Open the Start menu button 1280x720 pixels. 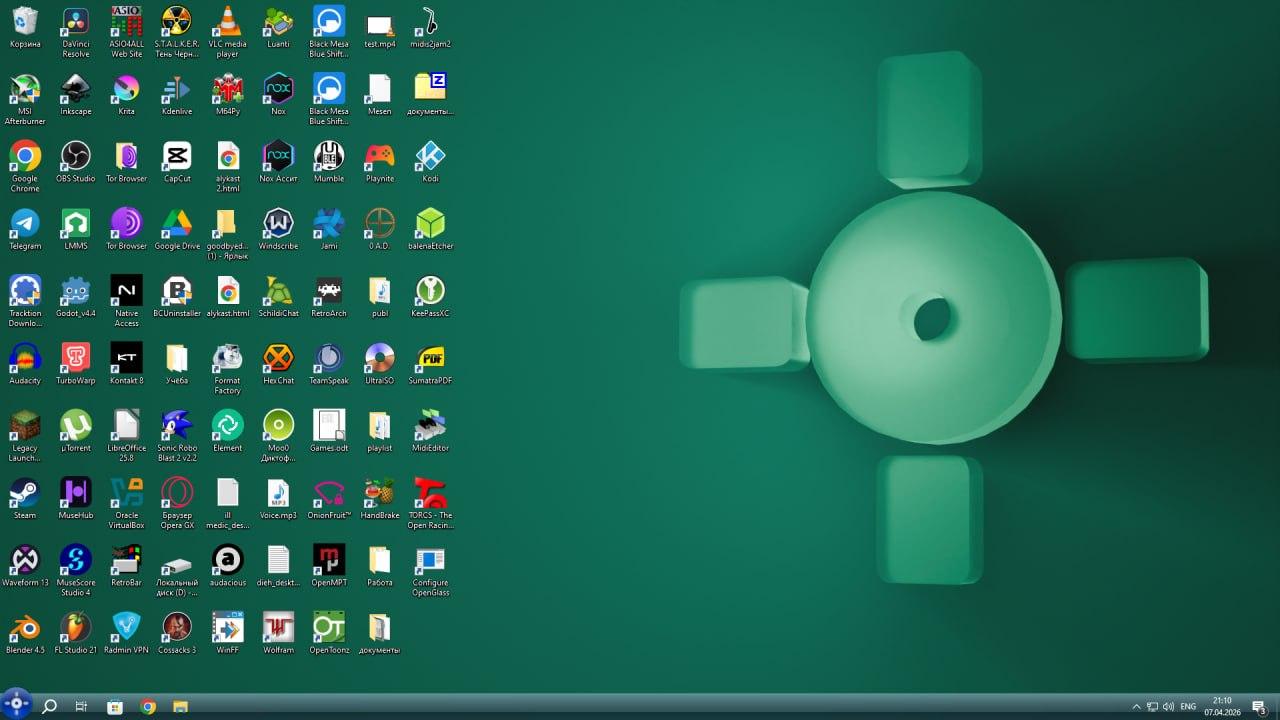[16, 702]
